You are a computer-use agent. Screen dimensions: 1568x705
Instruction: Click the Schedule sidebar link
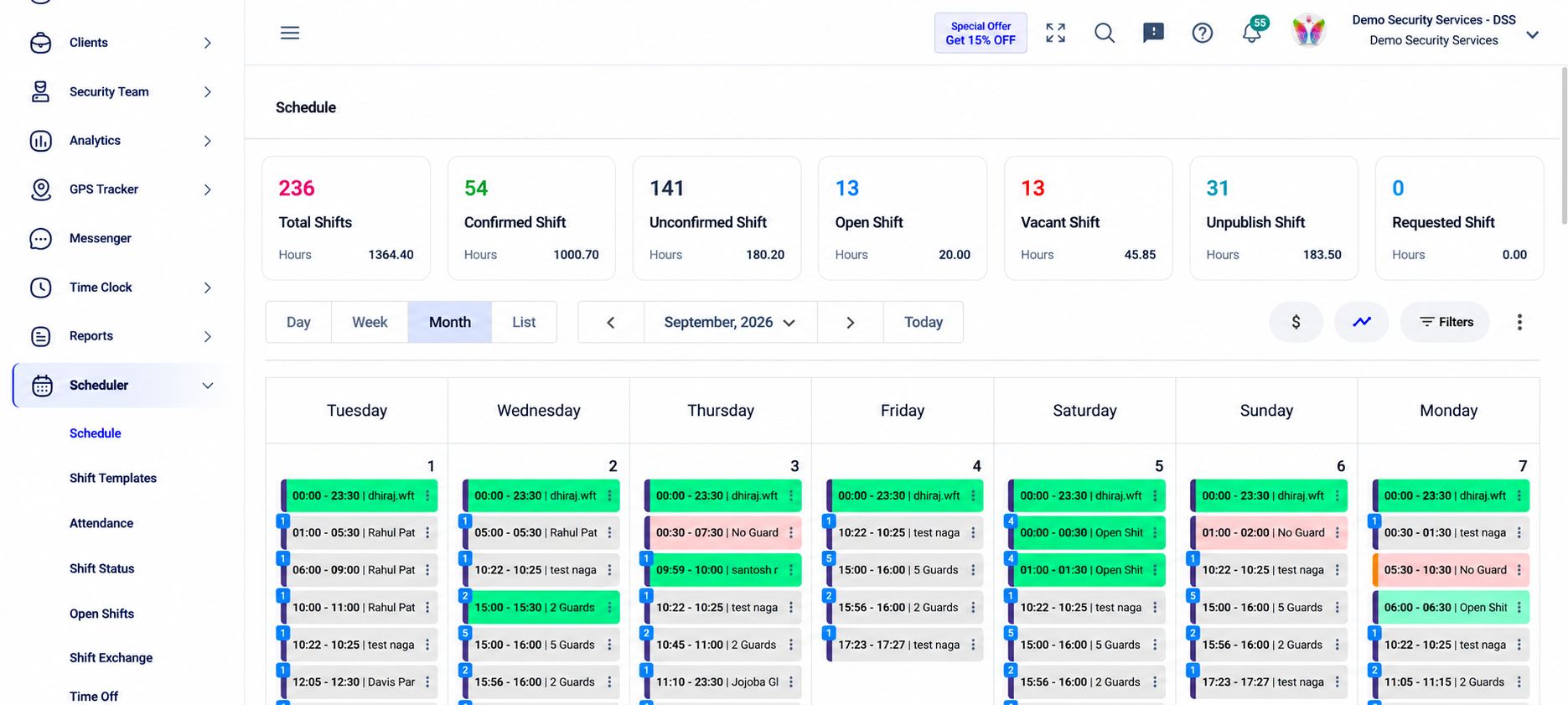[96, 433]
